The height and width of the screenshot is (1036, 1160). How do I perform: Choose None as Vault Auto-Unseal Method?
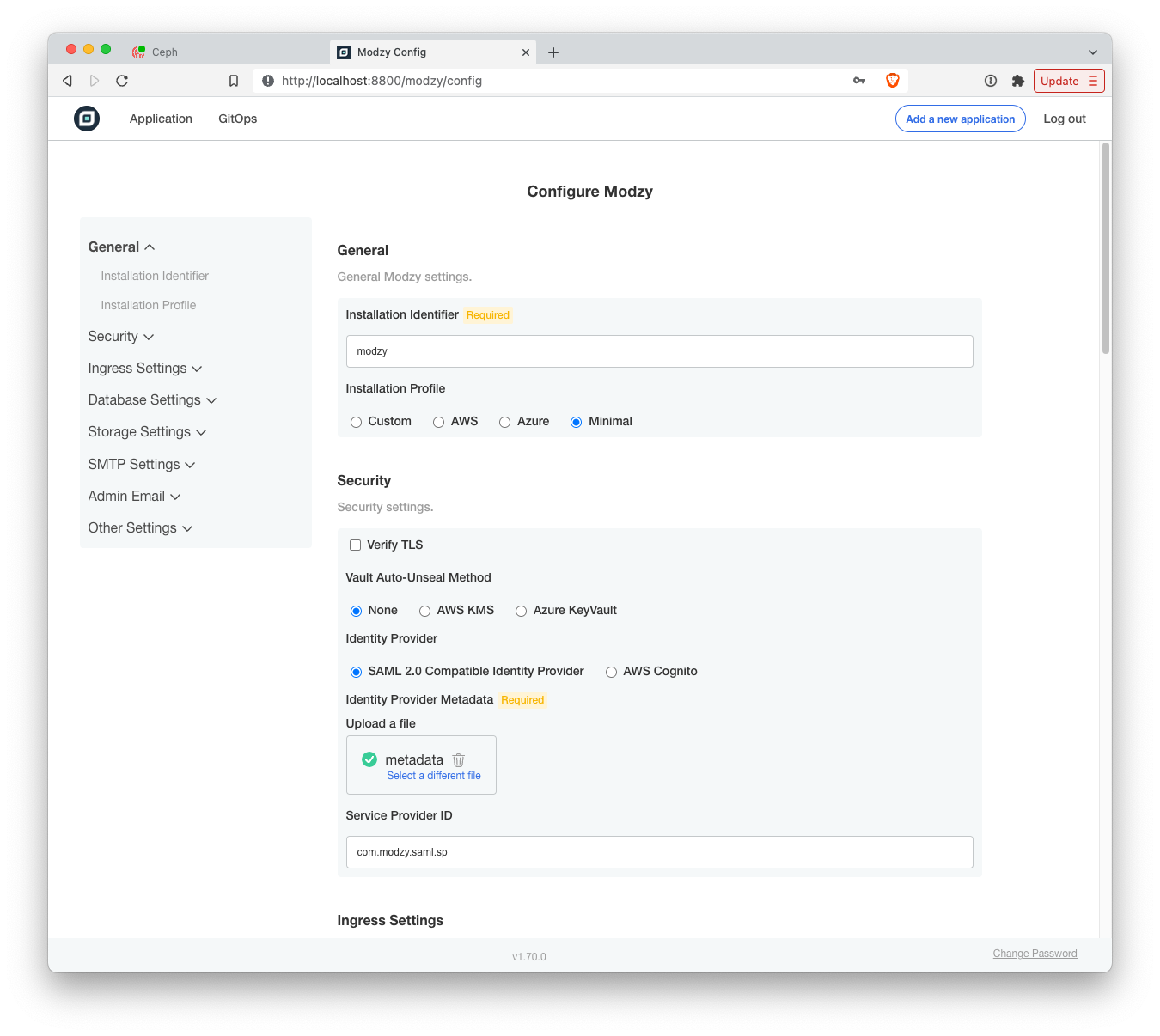tap(356, 611)
